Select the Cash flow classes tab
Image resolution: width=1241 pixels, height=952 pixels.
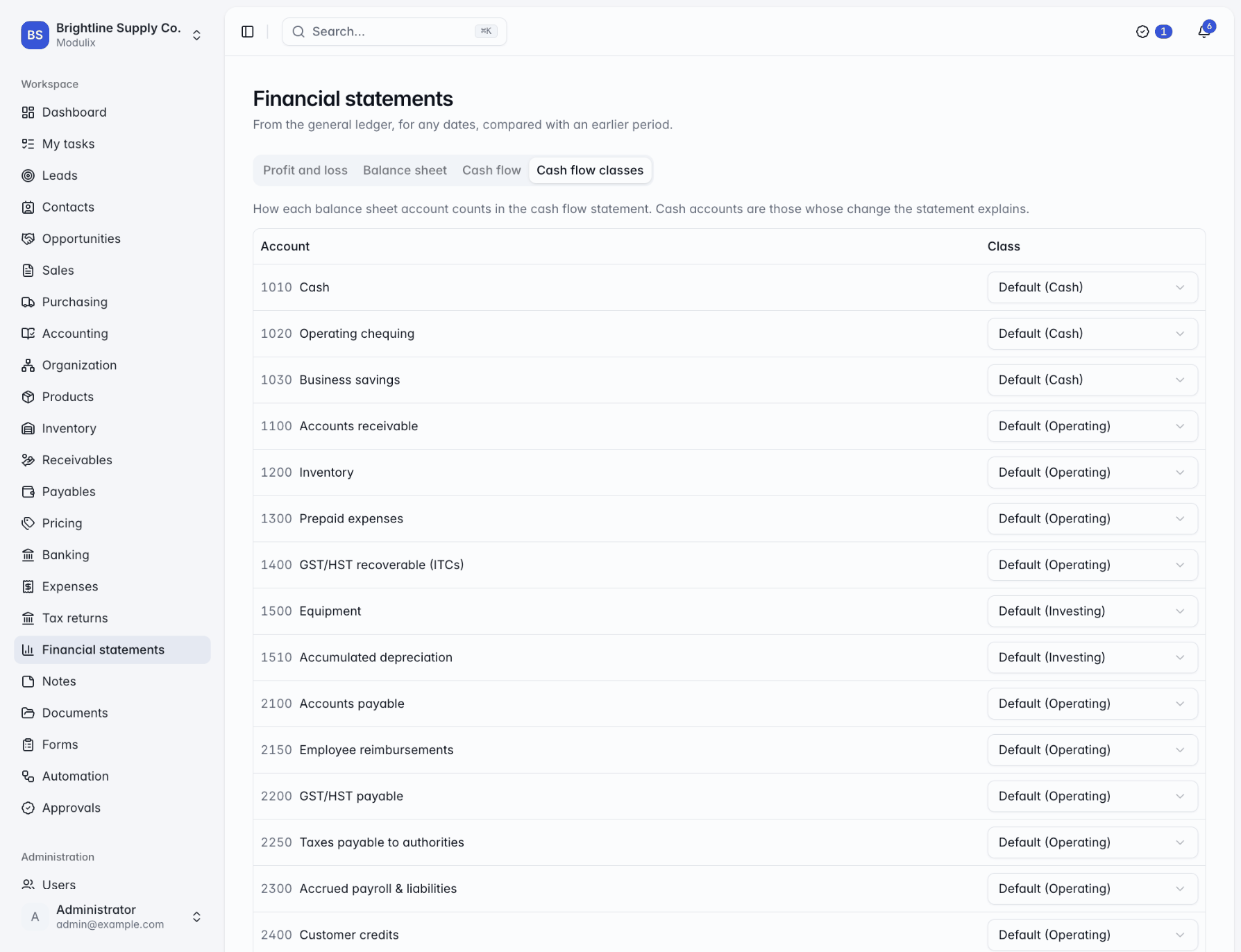coord(590,170)
